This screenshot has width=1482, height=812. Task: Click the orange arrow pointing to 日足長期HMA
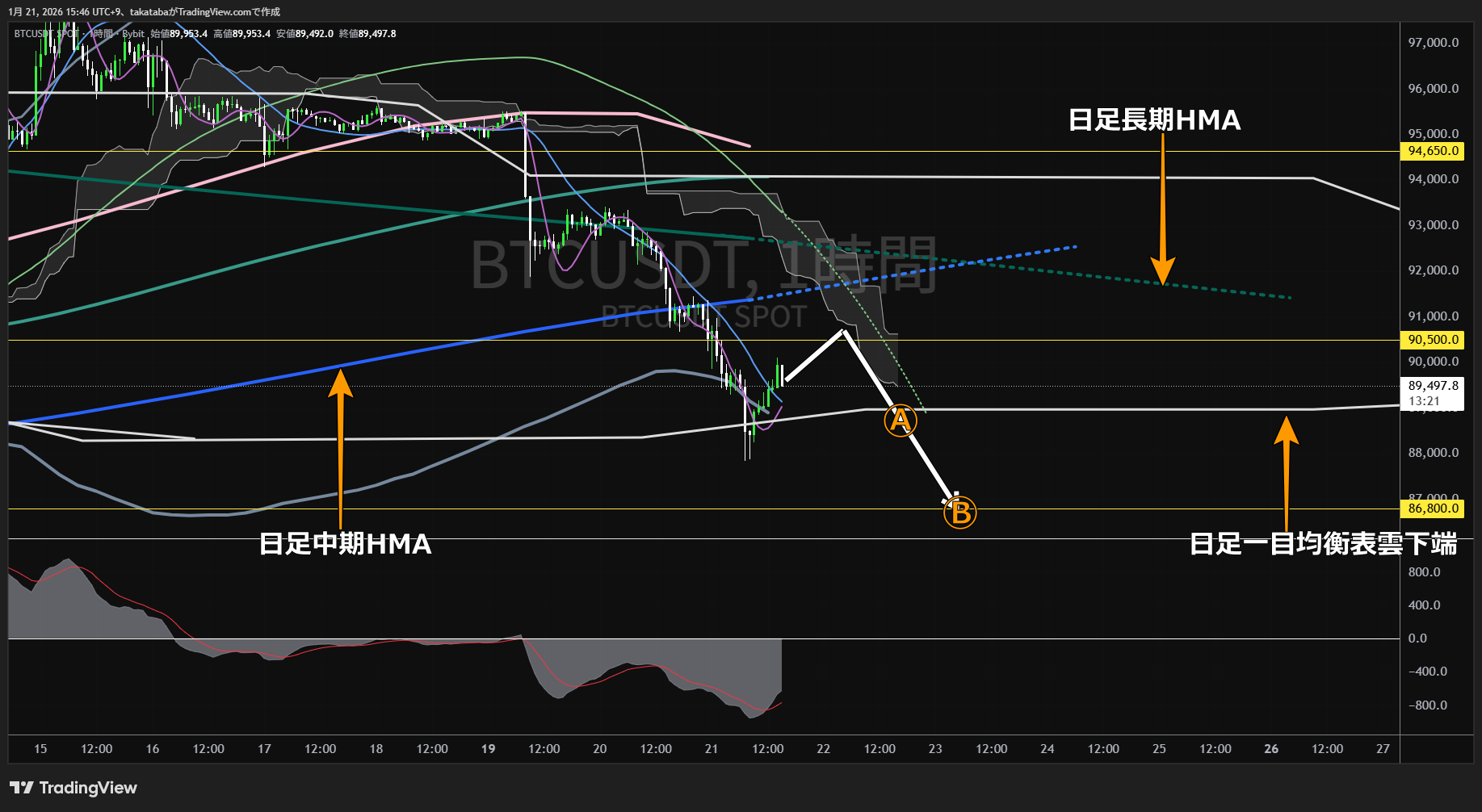pyautogui.click(x=1163, y=210)
